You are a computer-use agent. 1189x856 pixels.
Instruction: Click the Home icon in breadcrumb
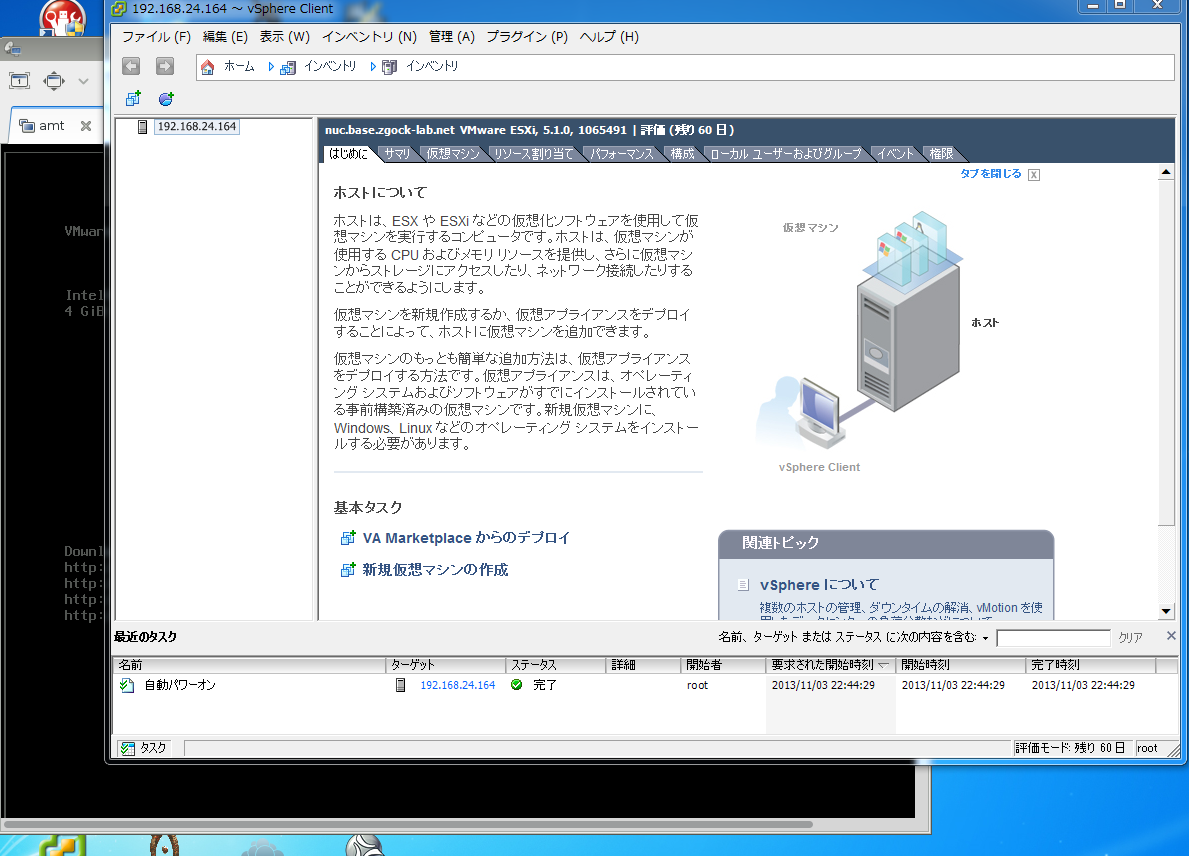point(208,67)
